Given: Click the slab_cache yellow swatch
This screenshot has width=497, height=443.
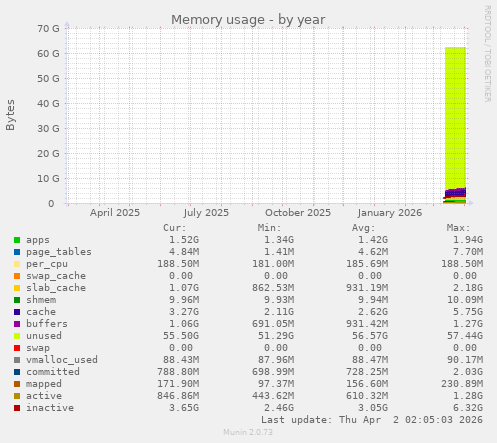Looking at the screenshot, I should click(x=17, y=288).
